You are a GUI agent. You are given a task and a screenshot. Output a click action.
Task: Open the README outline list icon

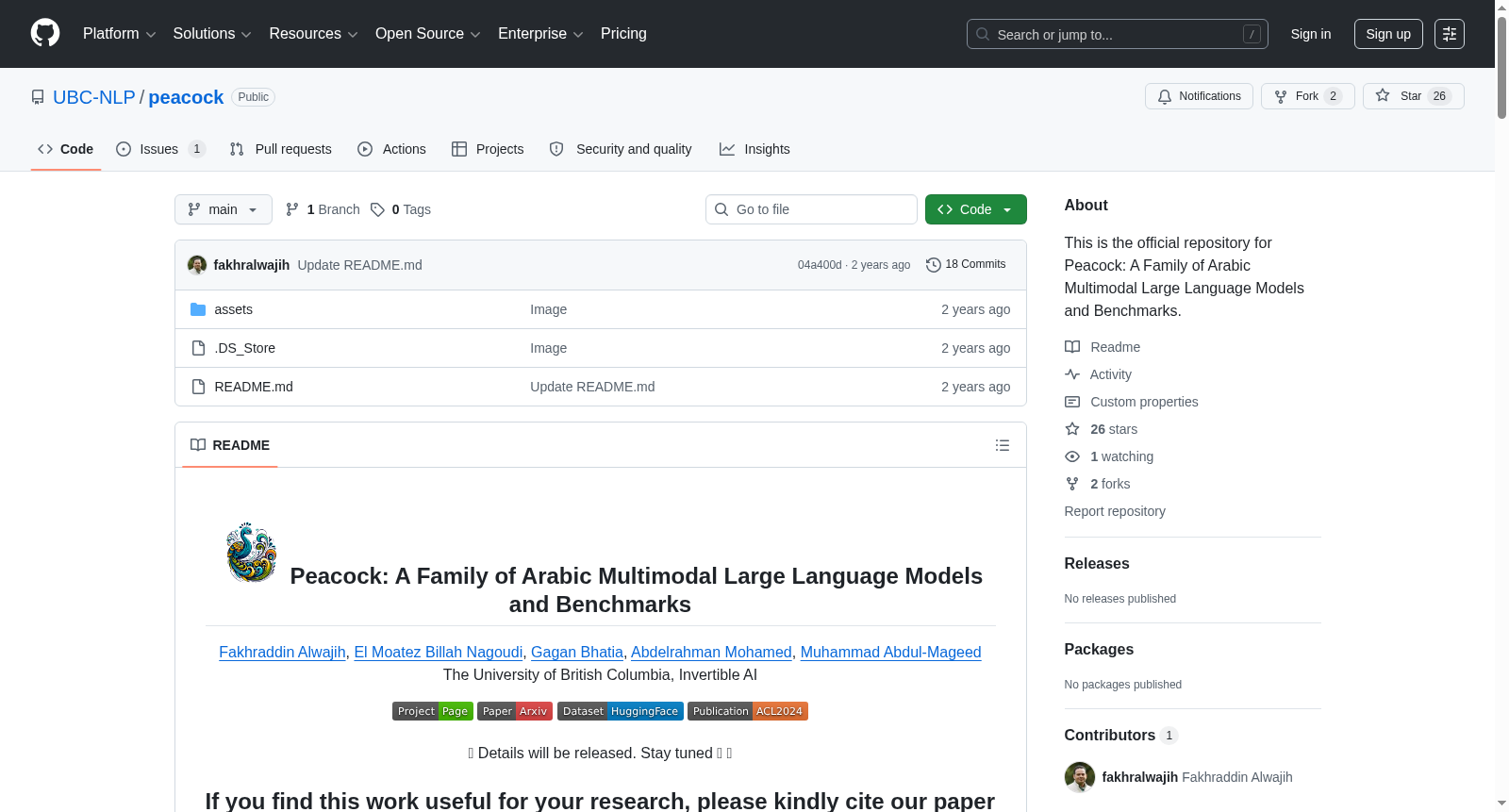[1003, 445]
